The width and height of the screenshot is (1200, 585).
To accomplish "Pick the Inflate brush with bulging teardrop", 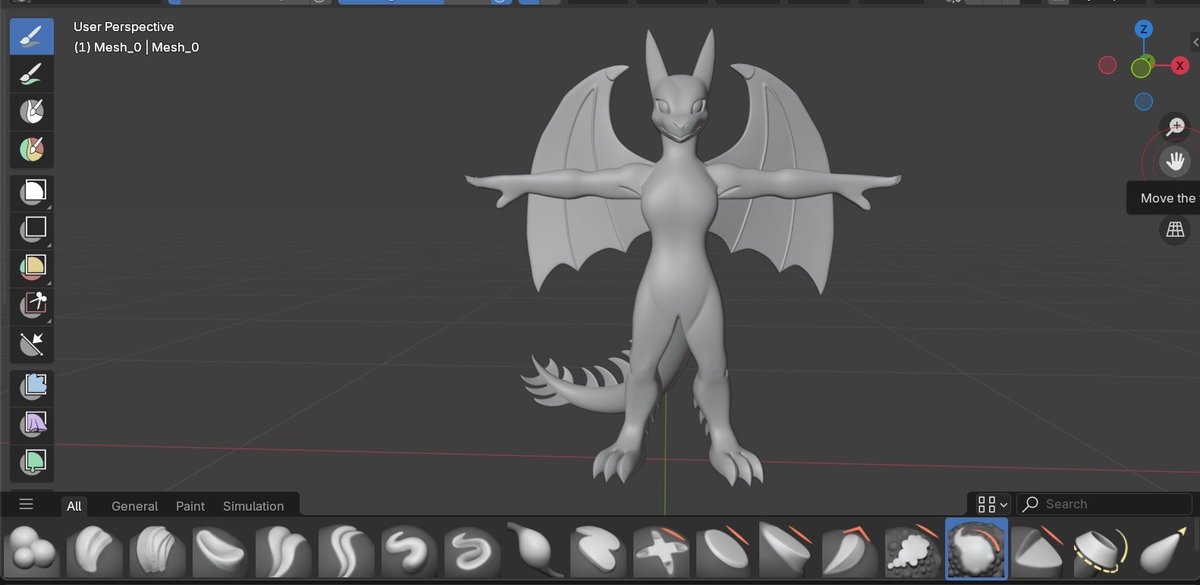I will (537, 550).
